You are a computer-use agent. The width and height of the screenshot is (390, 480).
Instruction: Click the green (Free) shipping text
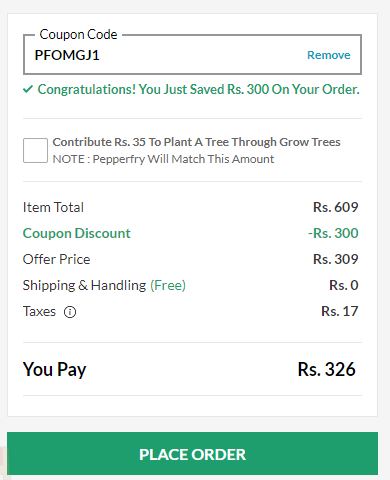[x=168, y=286]
